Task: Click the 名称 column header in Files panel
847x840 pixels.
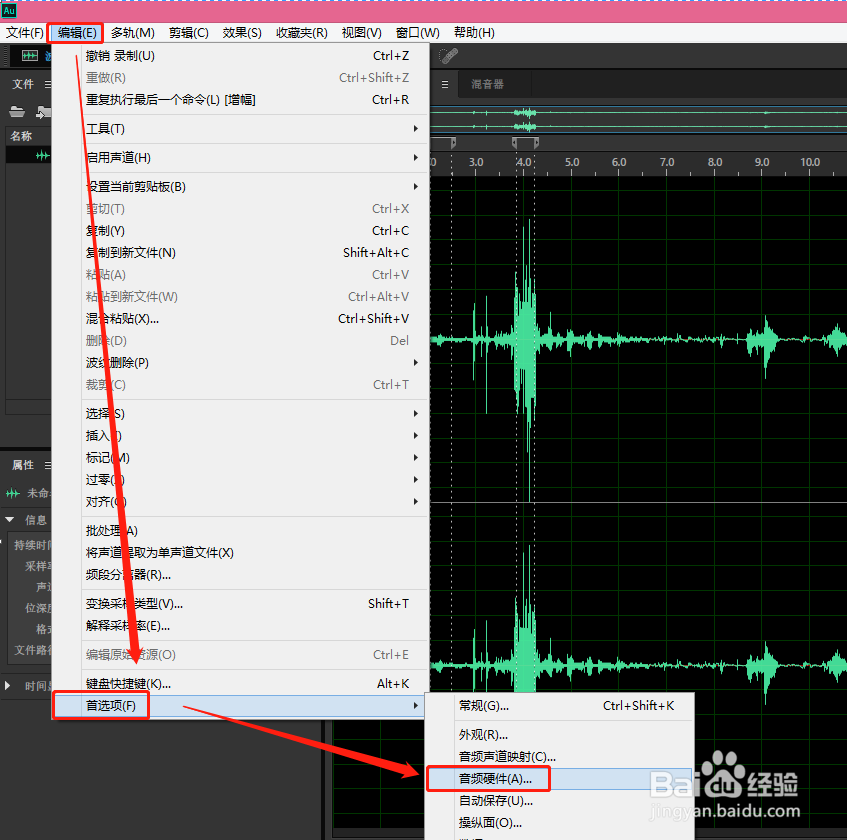Action: 22,136
